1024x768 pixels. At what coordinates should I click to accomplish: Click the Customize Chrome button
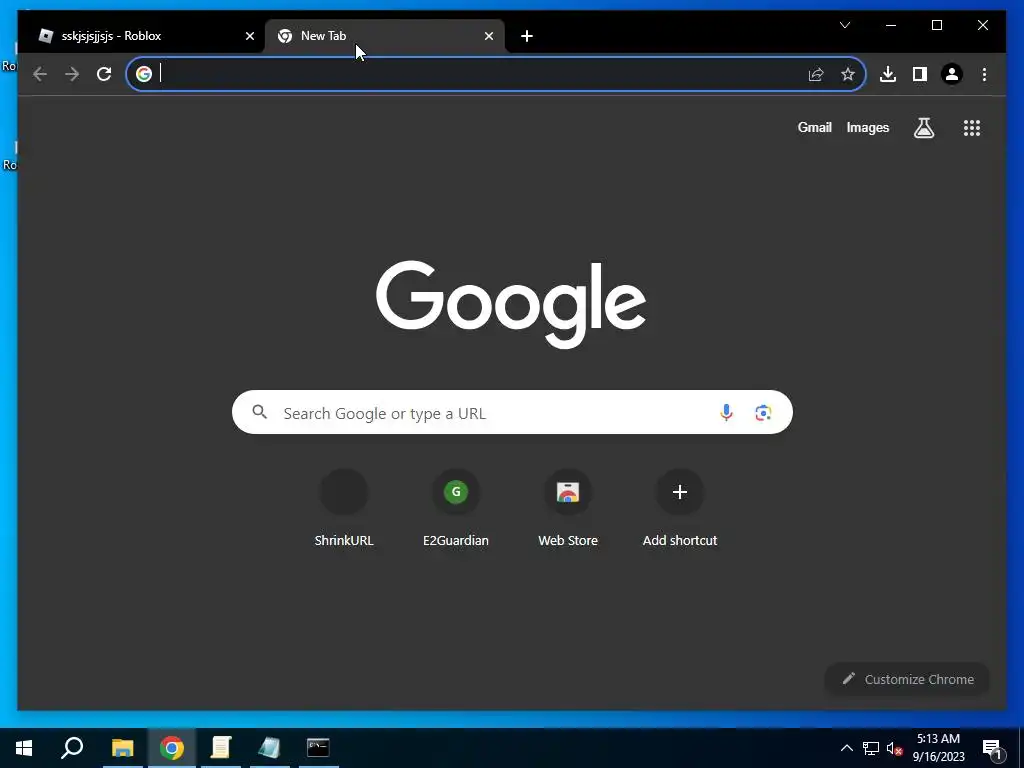click(x=907, y=679)
